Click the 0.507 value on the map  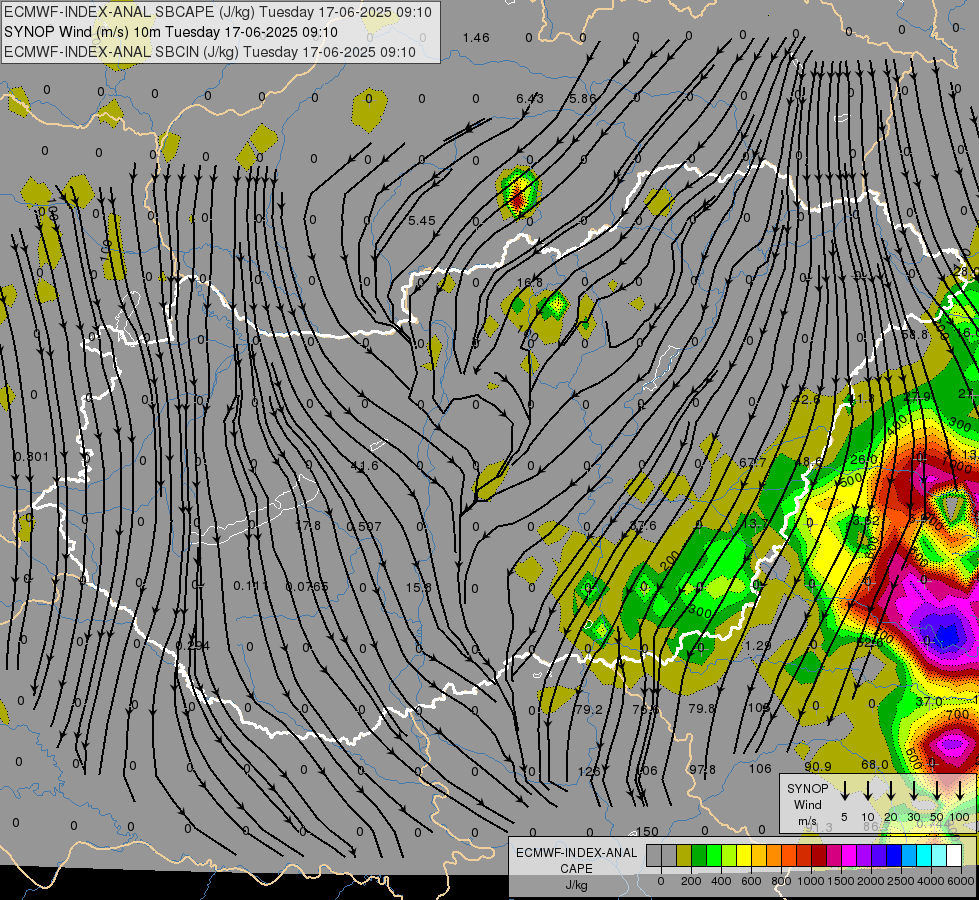coord(364,527)
